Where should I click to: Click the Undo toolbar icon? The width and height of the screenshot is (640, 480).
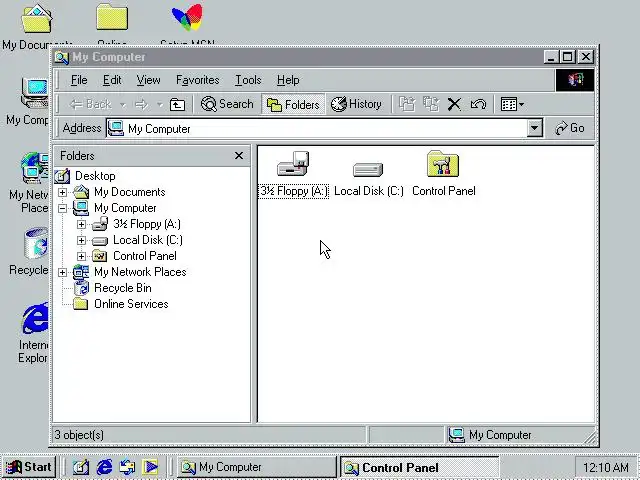coord(478,104)
